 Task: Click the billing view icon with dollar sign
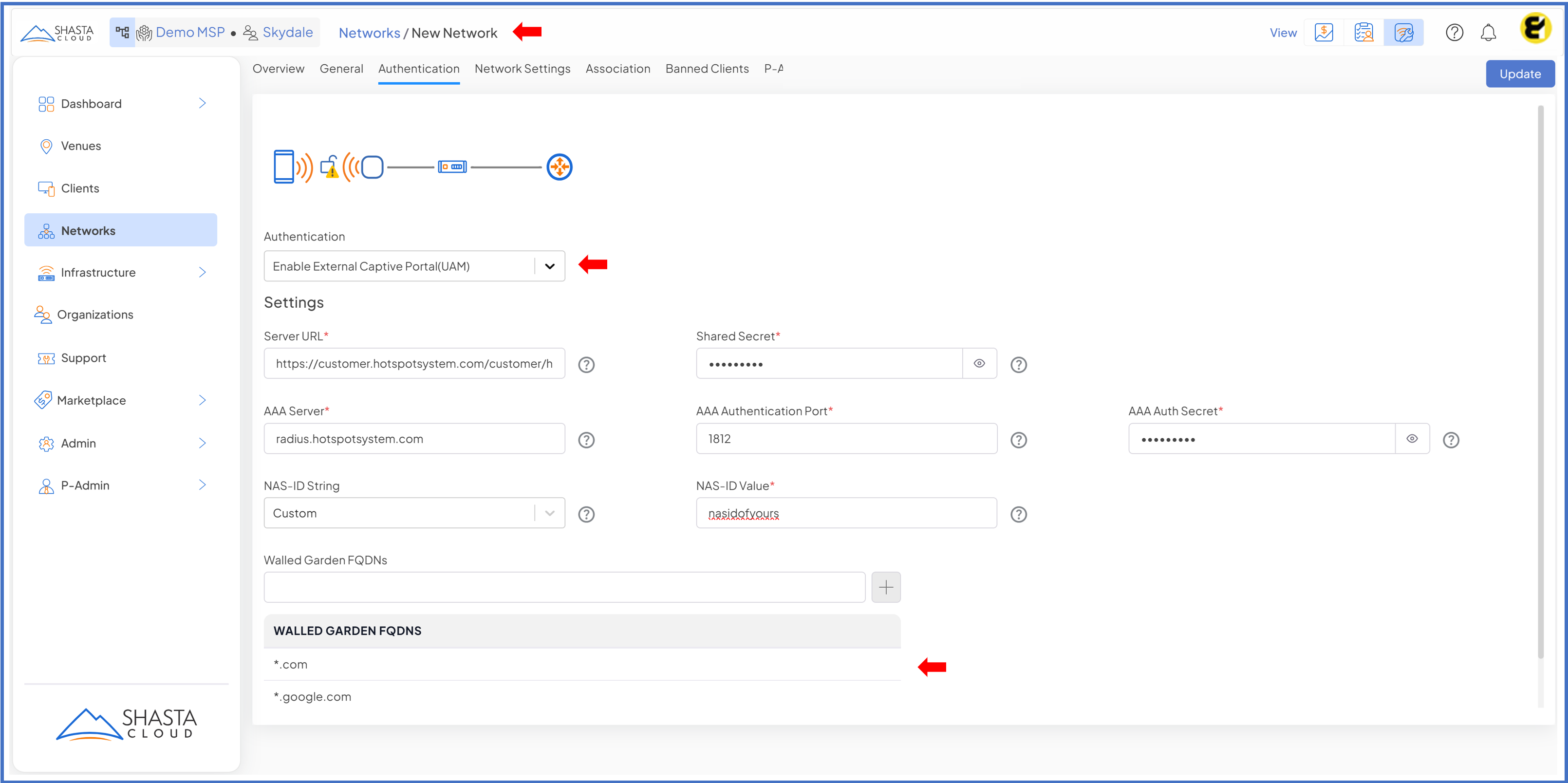pos(1324,33)
